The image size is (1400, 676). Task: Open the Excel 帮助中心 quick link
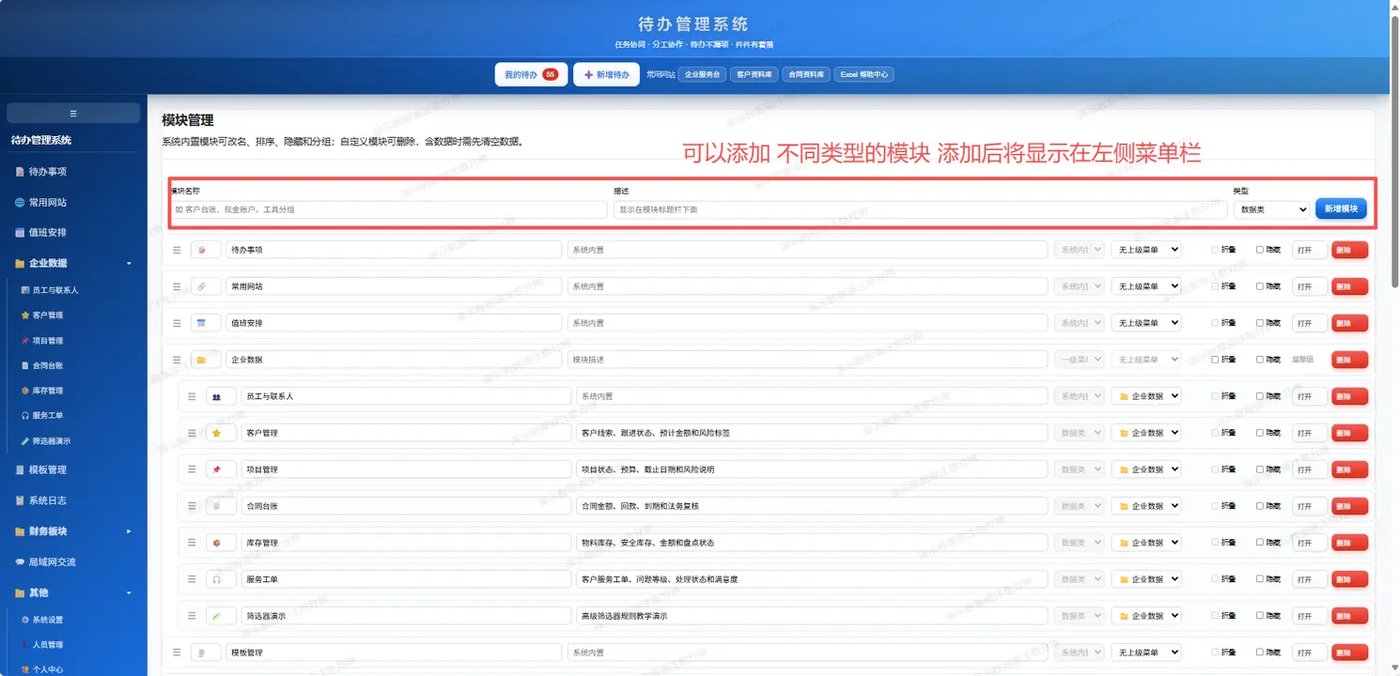[865, 75]
